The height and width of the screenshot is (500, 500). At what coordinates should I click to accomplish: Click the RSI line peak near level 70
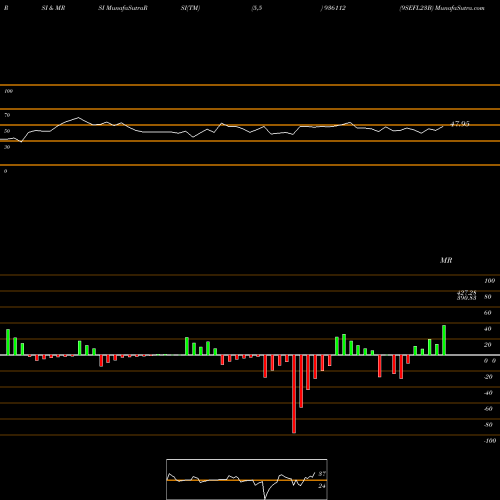(78, 118)
